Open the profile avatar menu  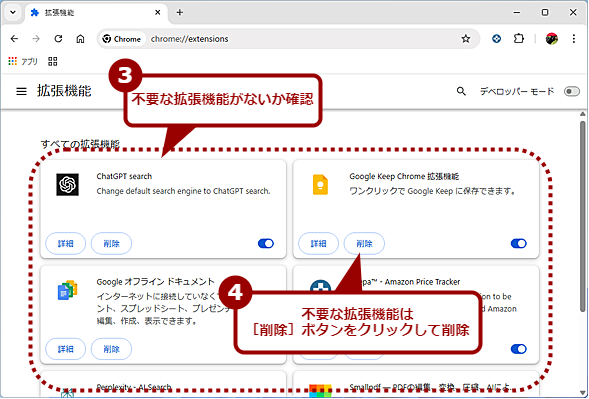tap(552, 39)
